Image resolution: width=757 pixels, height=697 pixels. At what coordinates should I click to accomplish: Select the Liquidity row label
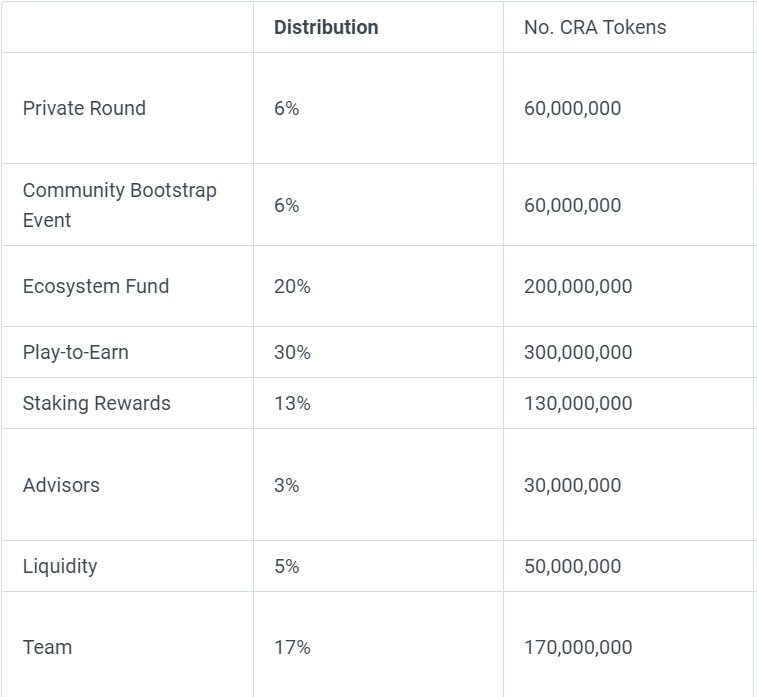point(60,566)
